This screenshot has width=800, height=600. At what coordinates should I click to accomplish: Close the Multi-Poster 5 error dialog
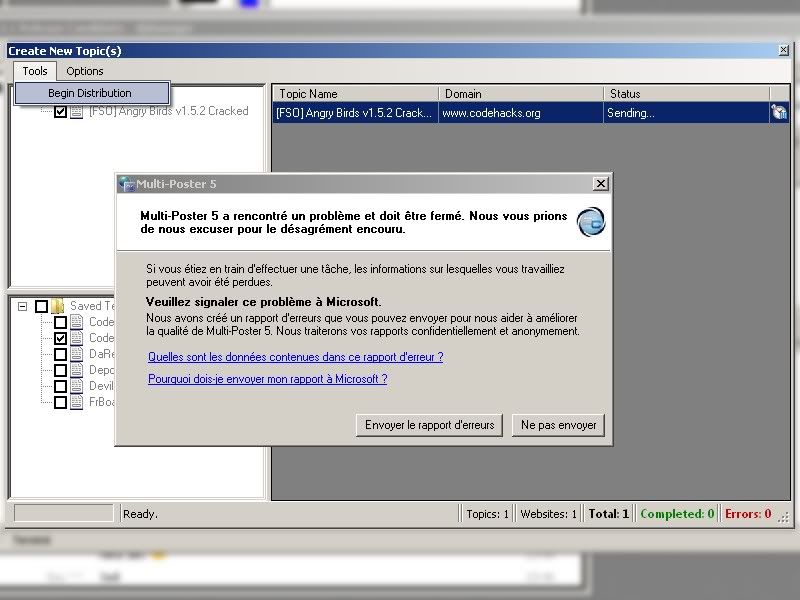601,184
